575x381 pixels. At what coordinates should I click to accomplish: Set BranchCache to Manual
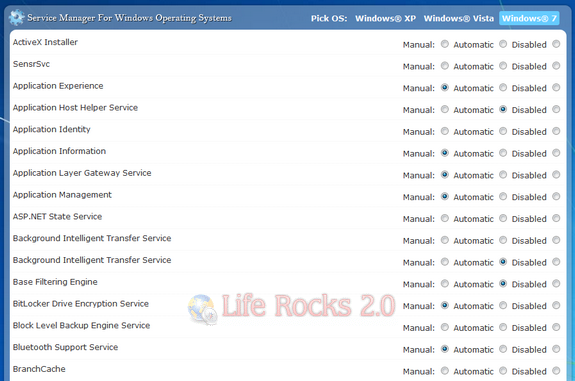coord(445,370)
